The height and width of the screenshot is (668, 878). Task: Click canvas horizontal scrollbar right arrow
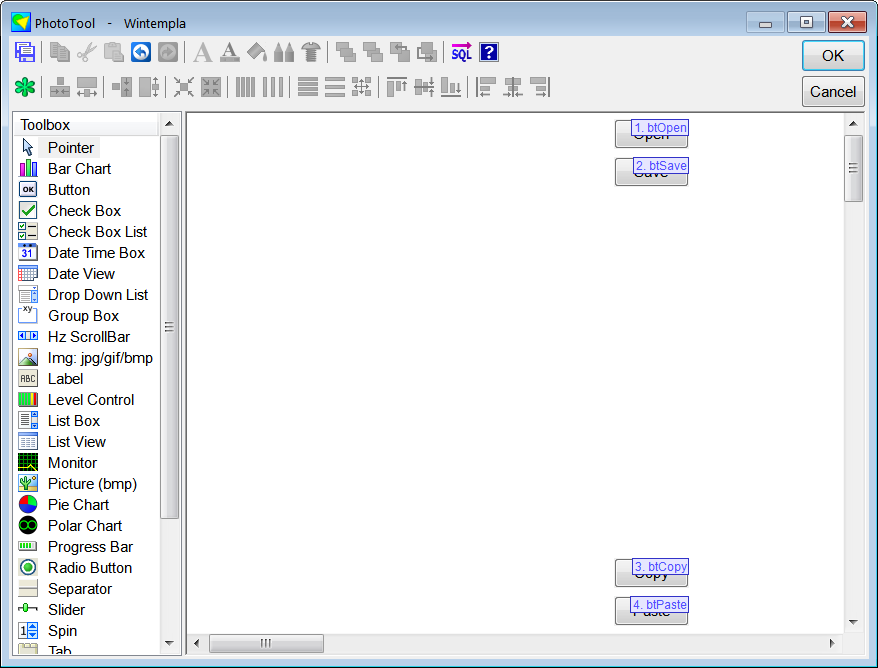pos(832,643)
